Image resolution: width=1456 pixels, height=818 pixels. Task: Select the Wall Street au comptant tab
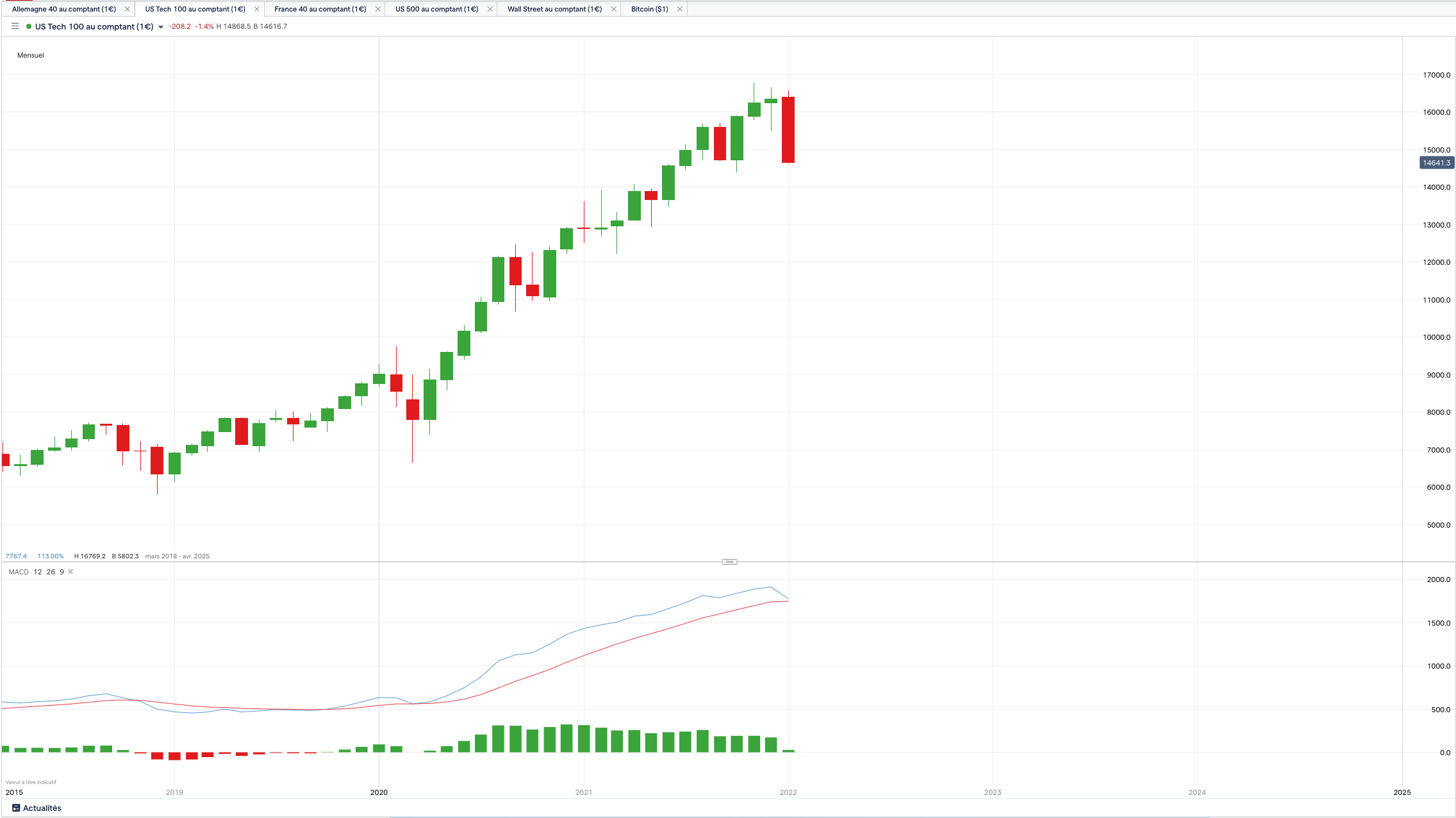[x=554, y=9]
